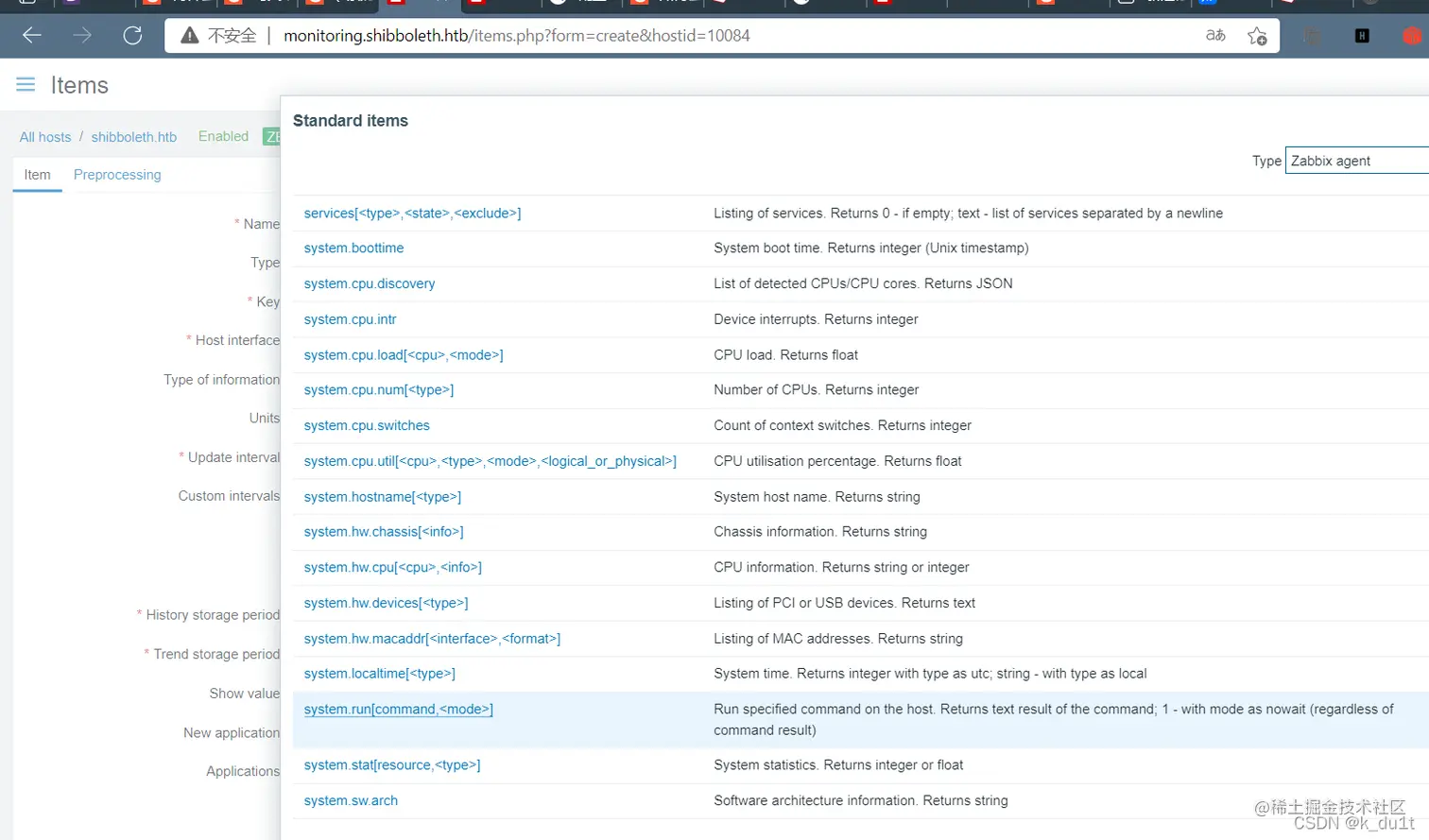Select the system.cpu.intr key

click(350, 319)
